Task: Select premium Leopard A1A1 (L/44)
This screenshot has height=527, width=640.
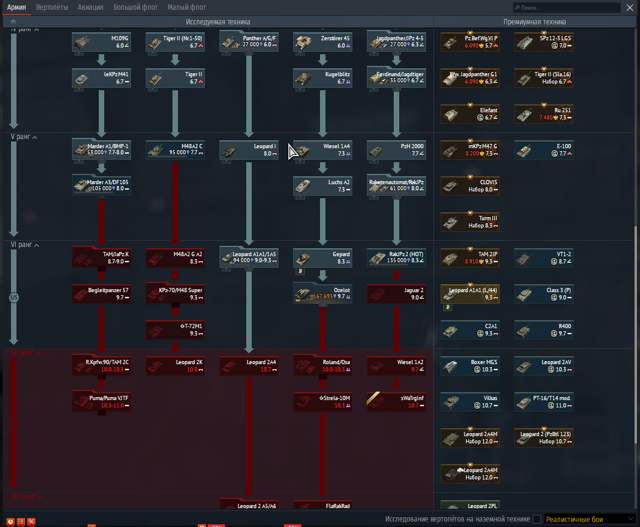Action: click(470, 294)
